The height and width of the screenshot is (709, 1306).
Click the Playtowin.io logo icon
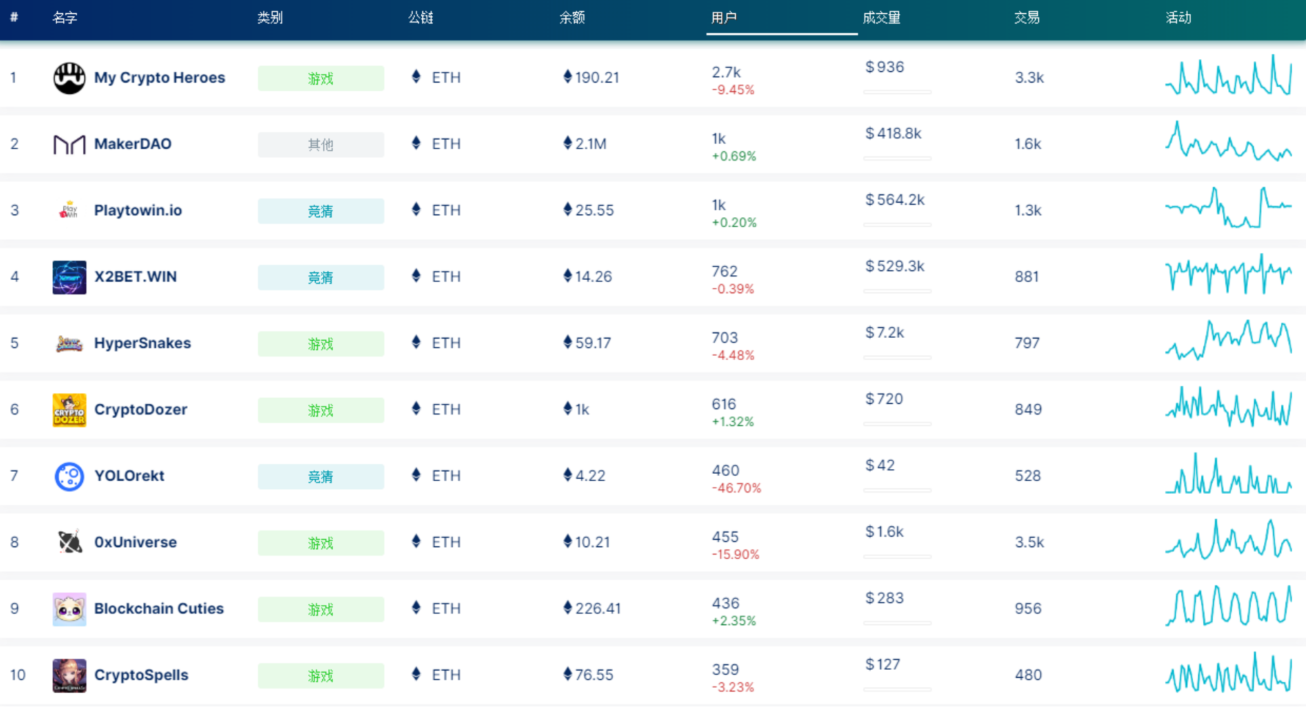pos(69,211)
